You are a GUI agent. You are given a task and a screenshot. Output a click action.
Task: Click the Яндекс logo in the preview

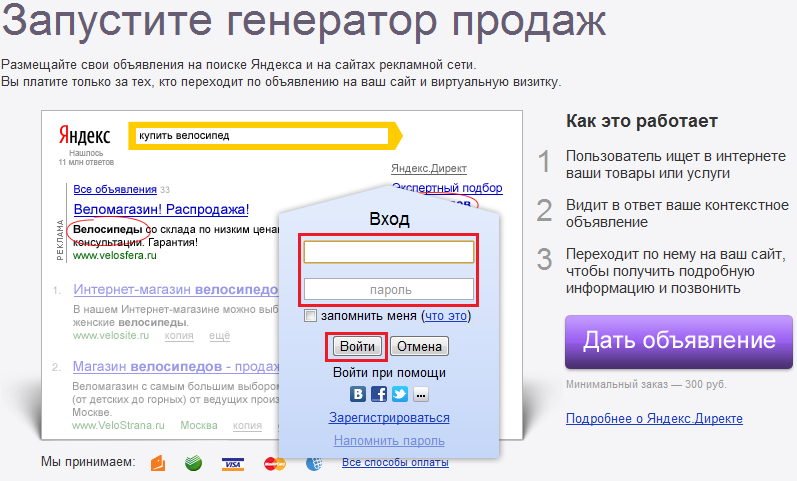click(84, 135)
